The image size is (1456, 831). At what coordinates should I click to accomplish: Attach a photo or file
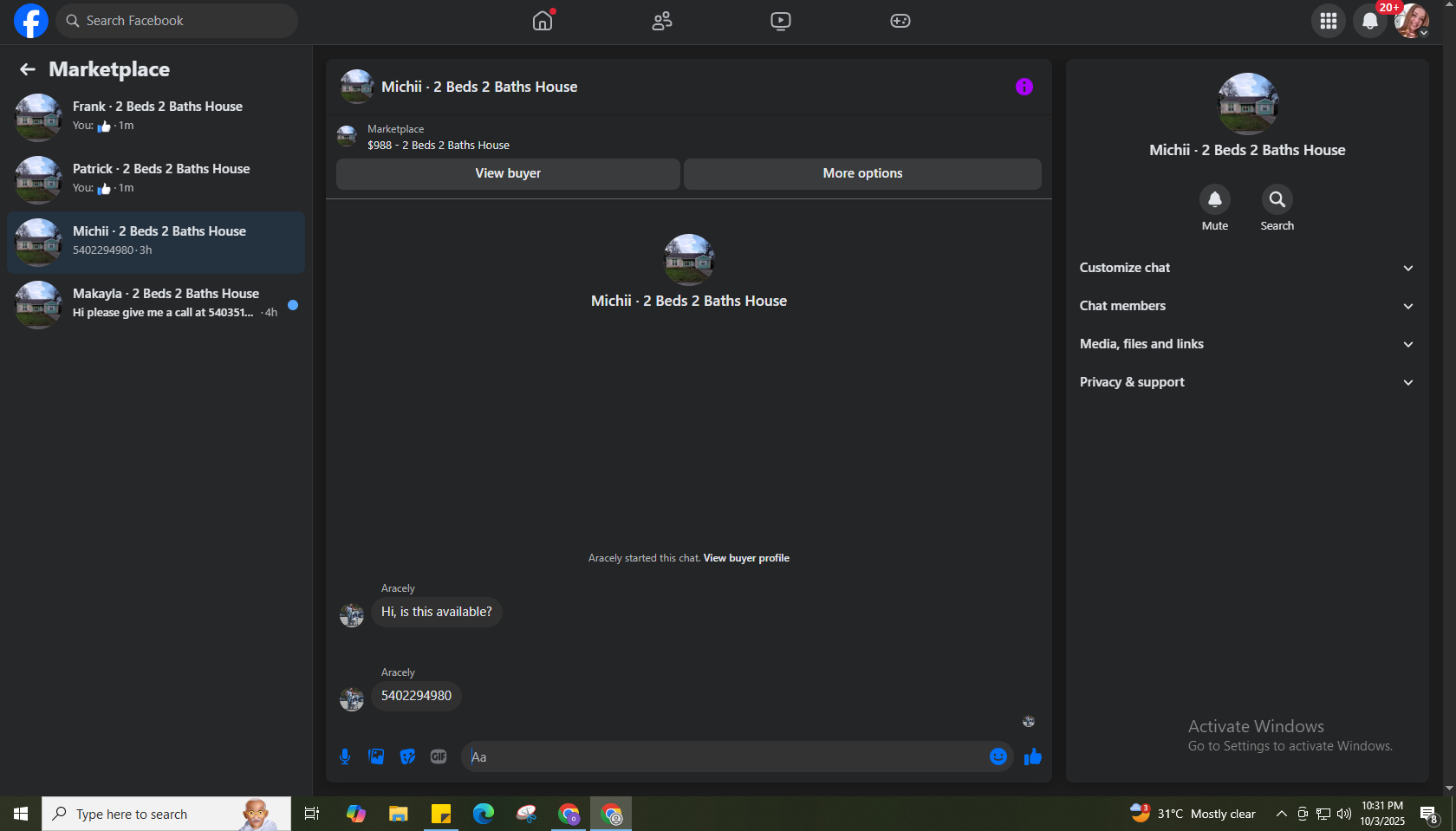tap(376, 756)
